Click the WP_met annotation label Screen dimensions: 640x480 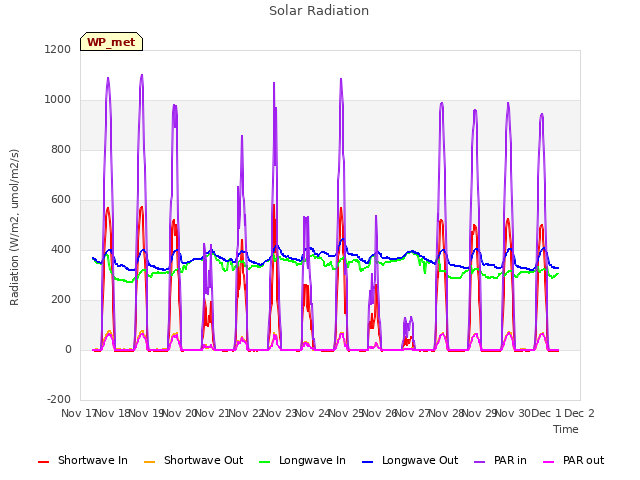pyautogui.click(x=111, y=42)
